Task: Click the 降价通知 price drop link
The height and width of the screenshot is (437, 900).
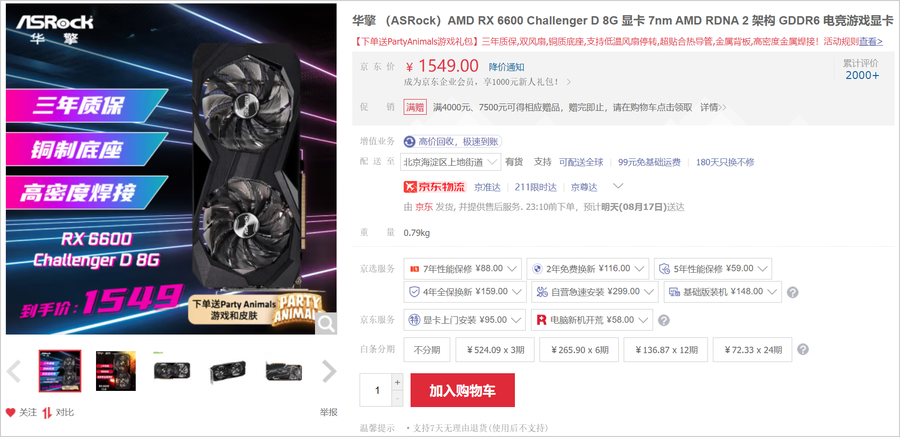Action: pos(506,67)
